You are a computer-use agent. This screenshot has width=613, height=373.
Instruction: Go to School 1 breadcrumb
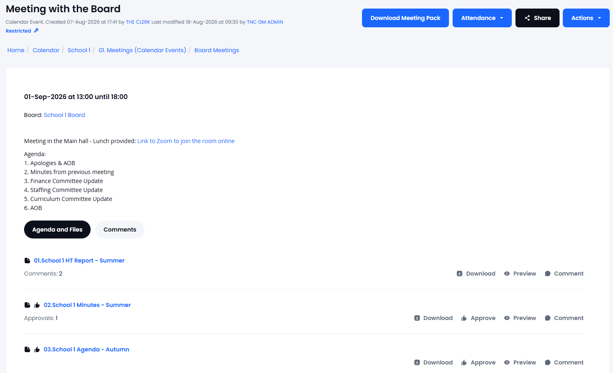coord(79,50)
